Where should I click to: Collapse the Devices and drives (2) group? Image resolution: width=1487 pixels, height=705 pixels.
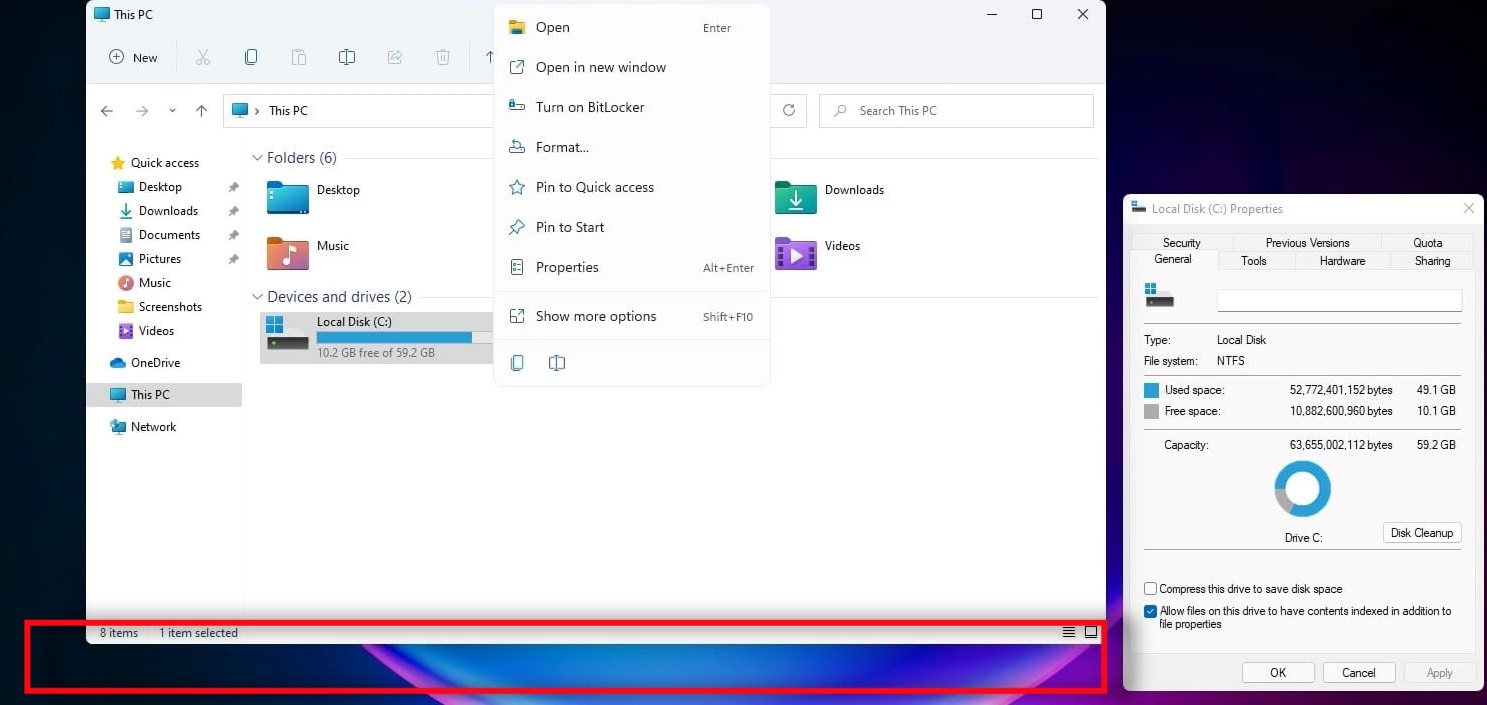[x=257, y=297]
